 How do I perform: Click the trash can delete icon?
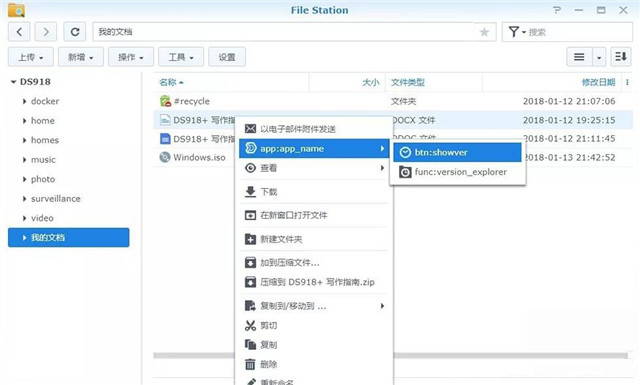pyautogui.click(x=250, y=364)
